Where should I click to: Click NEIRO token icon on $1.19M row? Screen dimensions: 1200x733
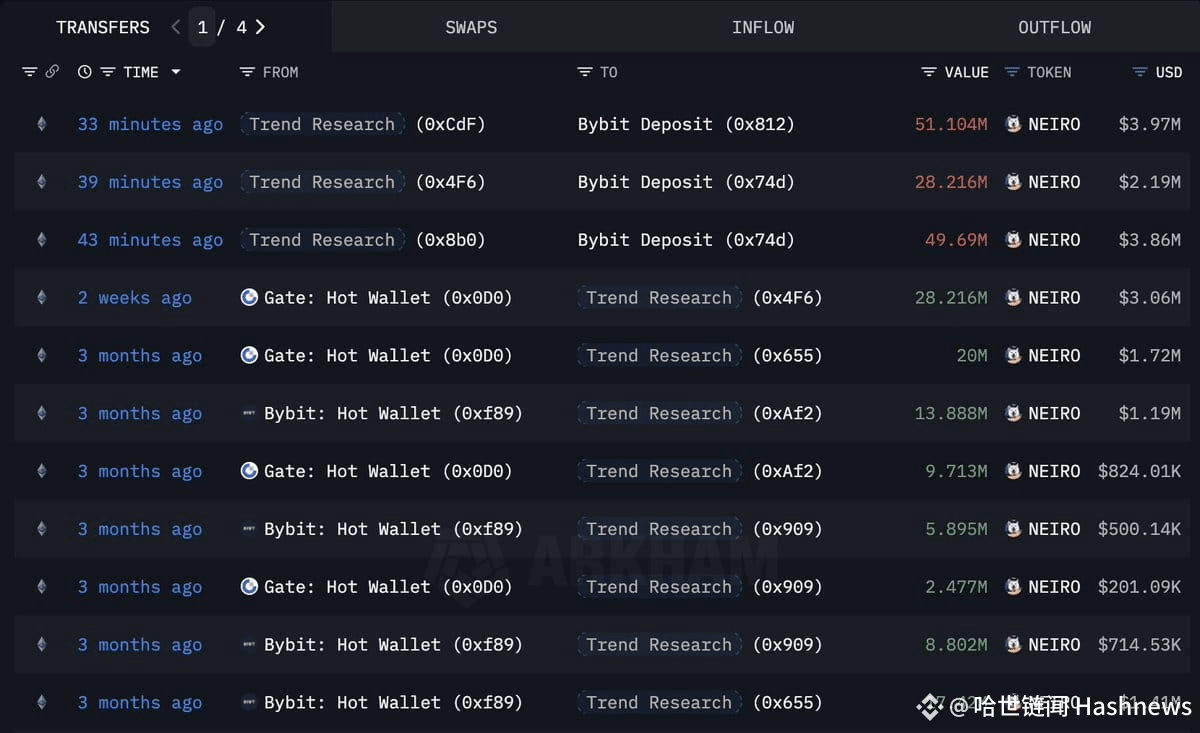point(1013,414)
